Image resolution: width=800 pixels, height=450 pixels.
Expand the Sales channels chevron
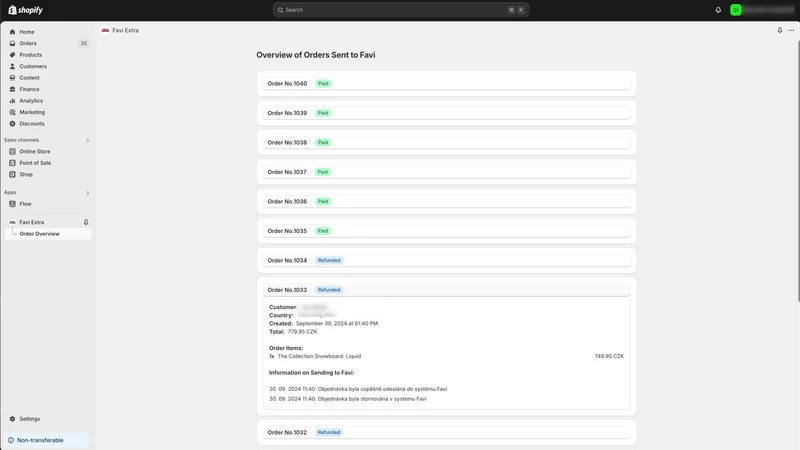(88, 141)
